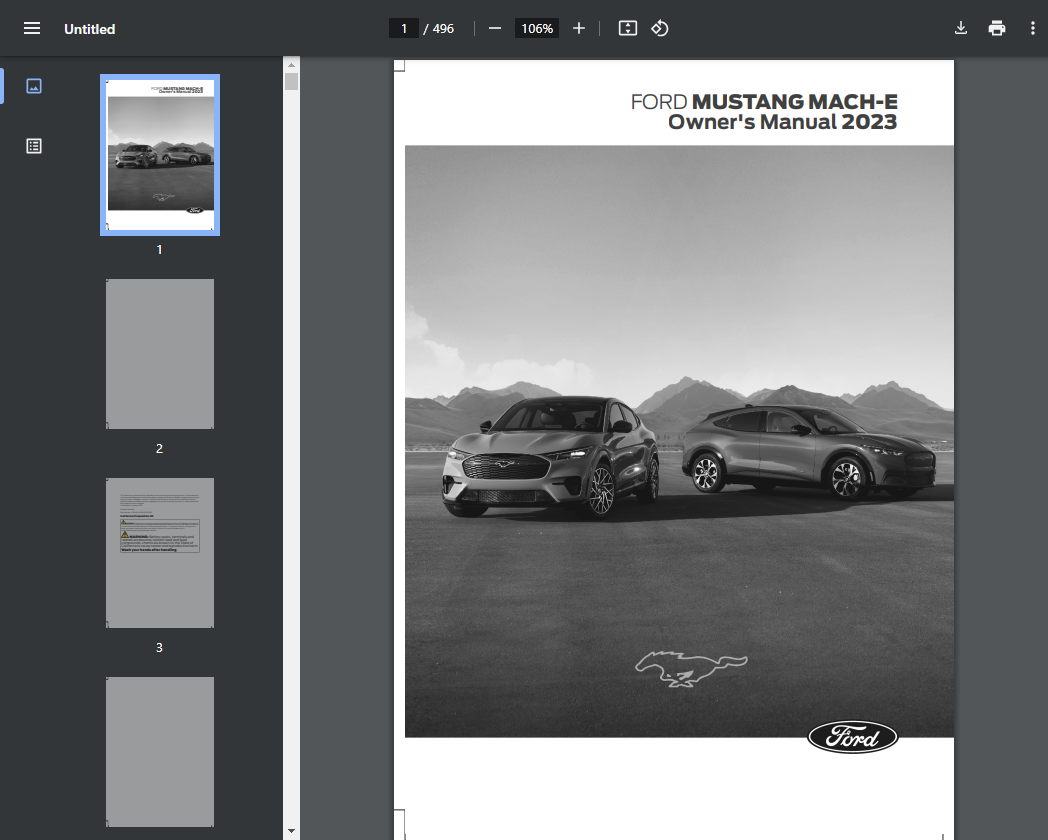Open the page 2 blank thumbnail
This screenshot has width=1048, height=840.
[x=160, y=354]
